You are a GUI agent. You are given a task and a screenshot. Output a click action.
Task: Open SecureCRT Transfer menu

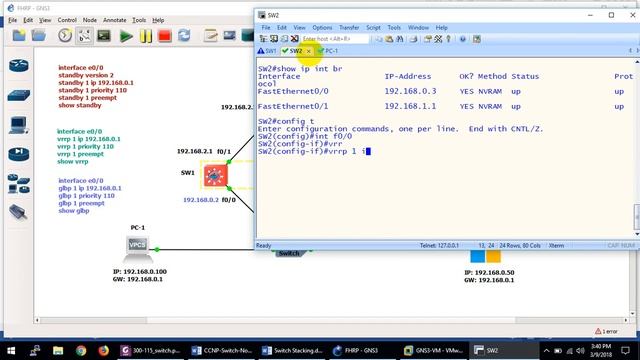click(349, 28)
